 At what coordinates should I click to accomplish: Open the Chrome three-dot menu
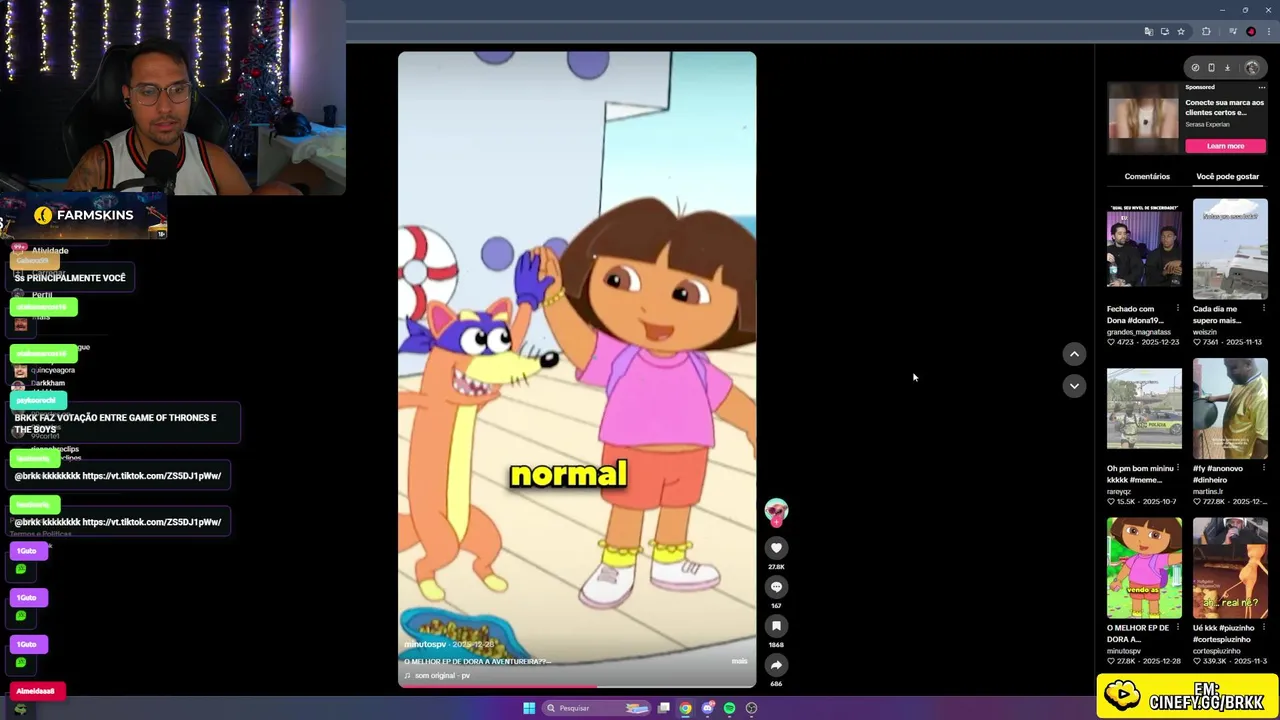[x=1267, y=31]
